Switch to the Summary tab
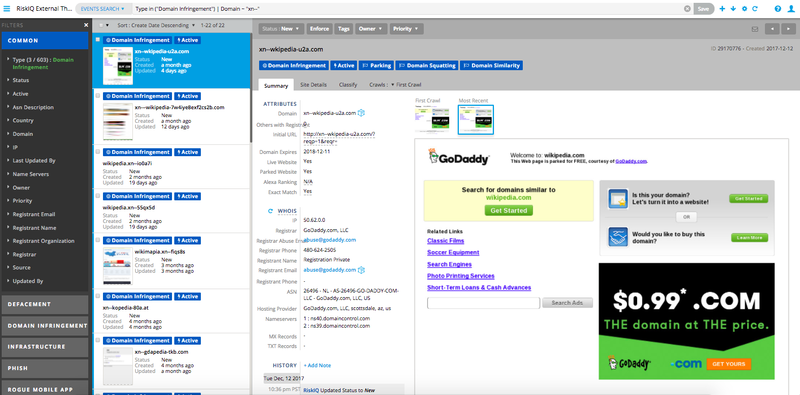This screenshot has height=395, width=800. click(276, 85)
